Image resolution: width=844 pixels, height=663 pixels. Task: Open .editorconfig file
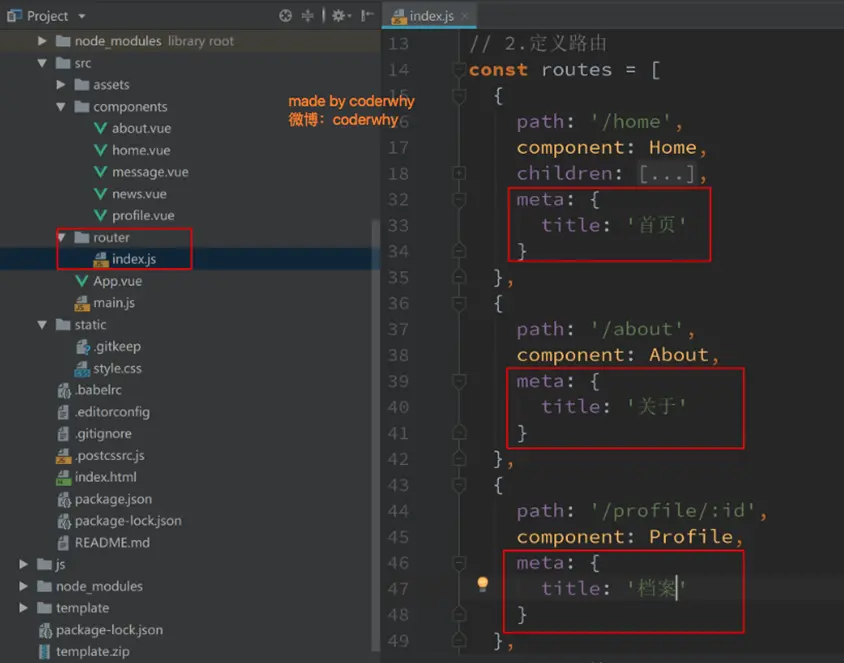pyautogui.click(x=112, y=412)
